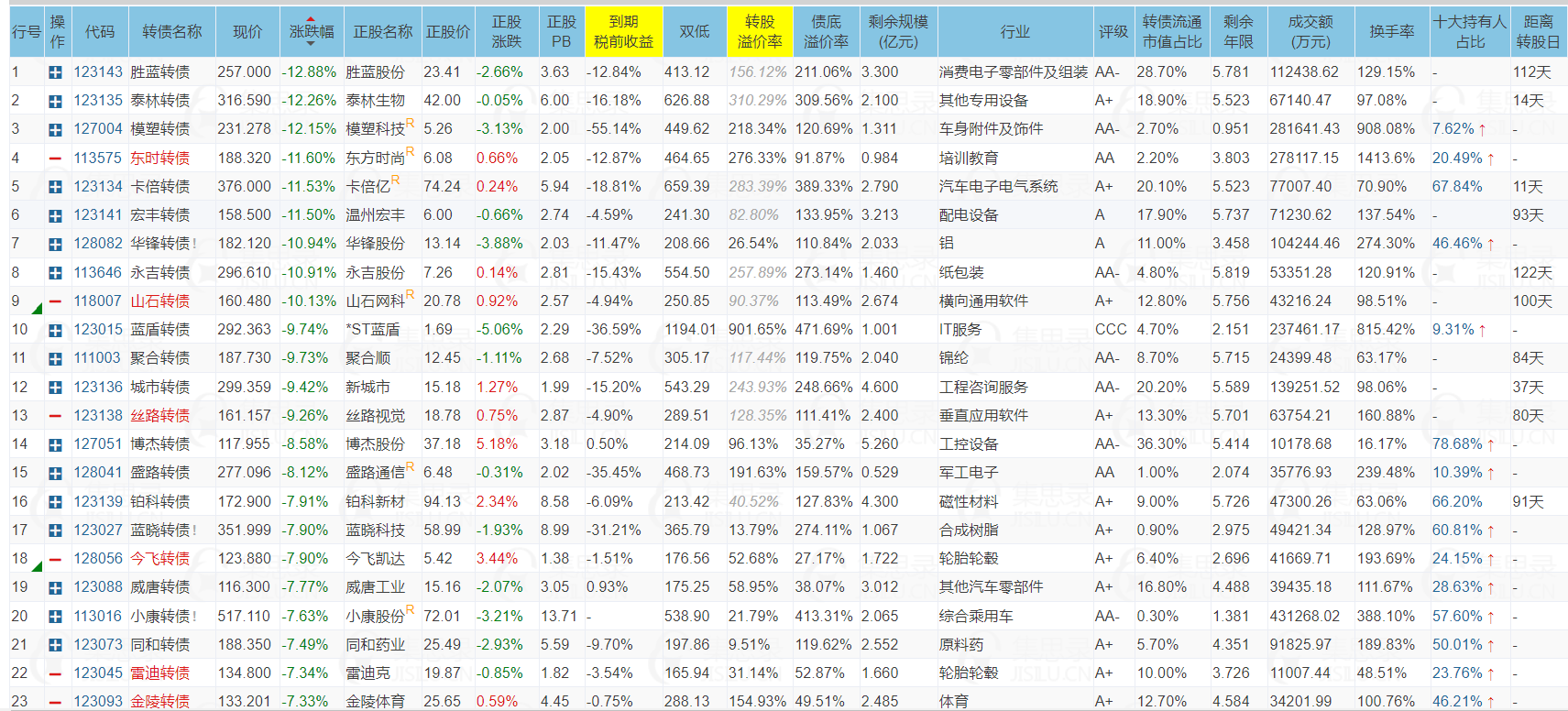The width and height of the screenshot is (1568, 711).
Task: Open the 胜蓝转债 bond name link
Action: point(160,72)
